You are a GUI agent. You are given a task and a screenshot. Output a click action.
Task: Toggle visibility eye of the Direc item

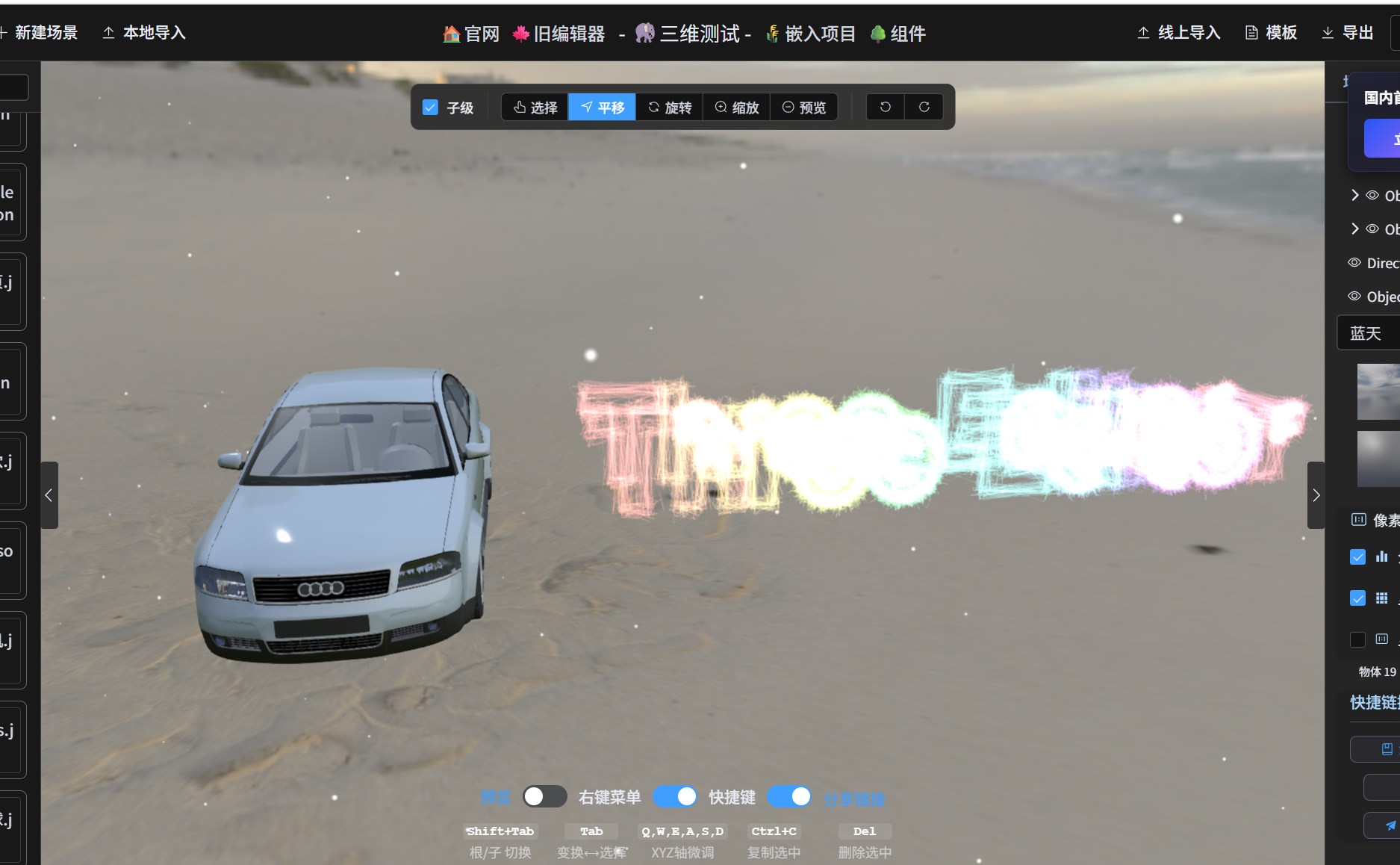tap(1354, 263)
